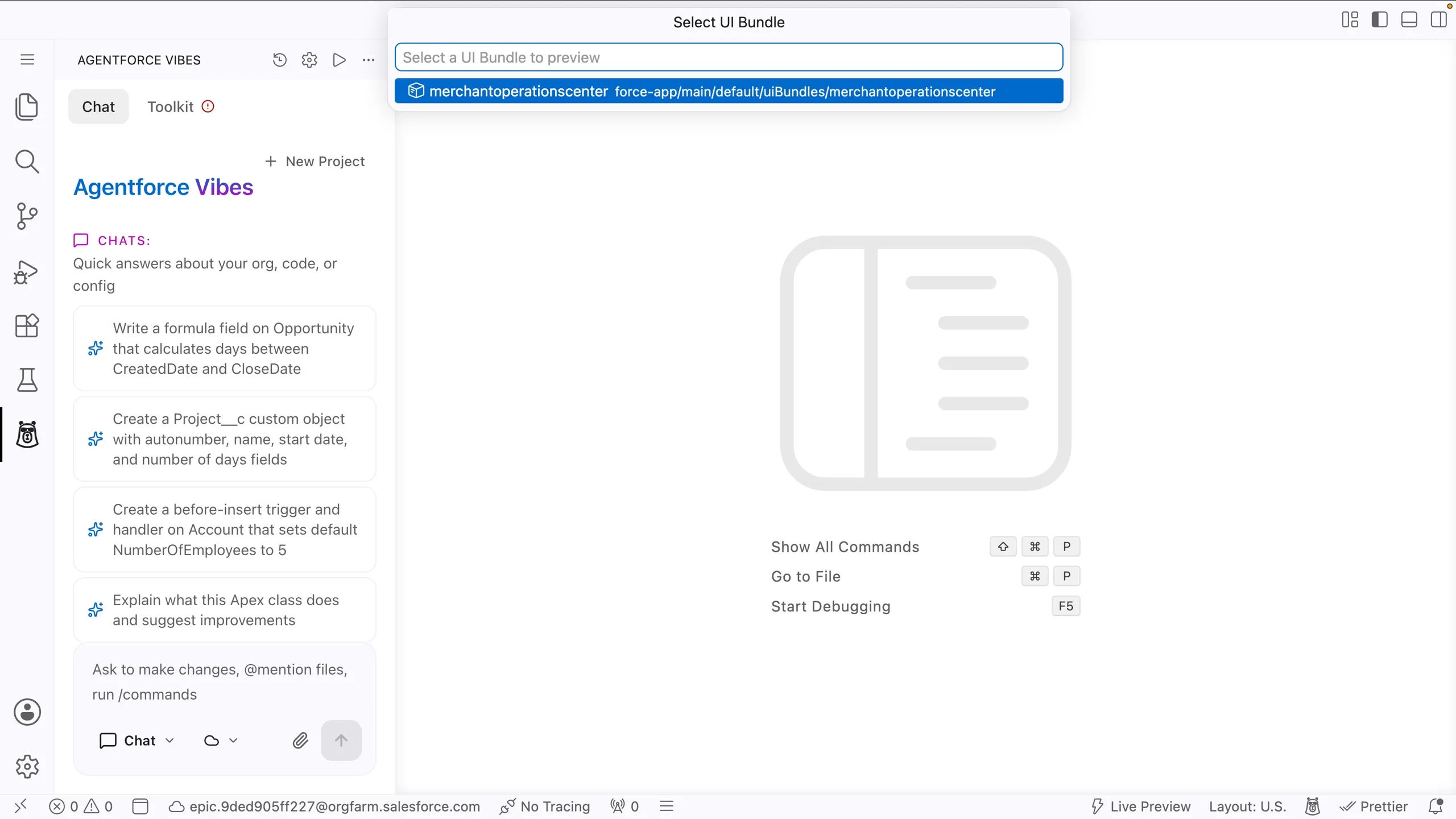Image resolution: width=1456 pixels, height=819 pixels.
Task: Click the run play icon in panel header
Action: coord(339,60)
